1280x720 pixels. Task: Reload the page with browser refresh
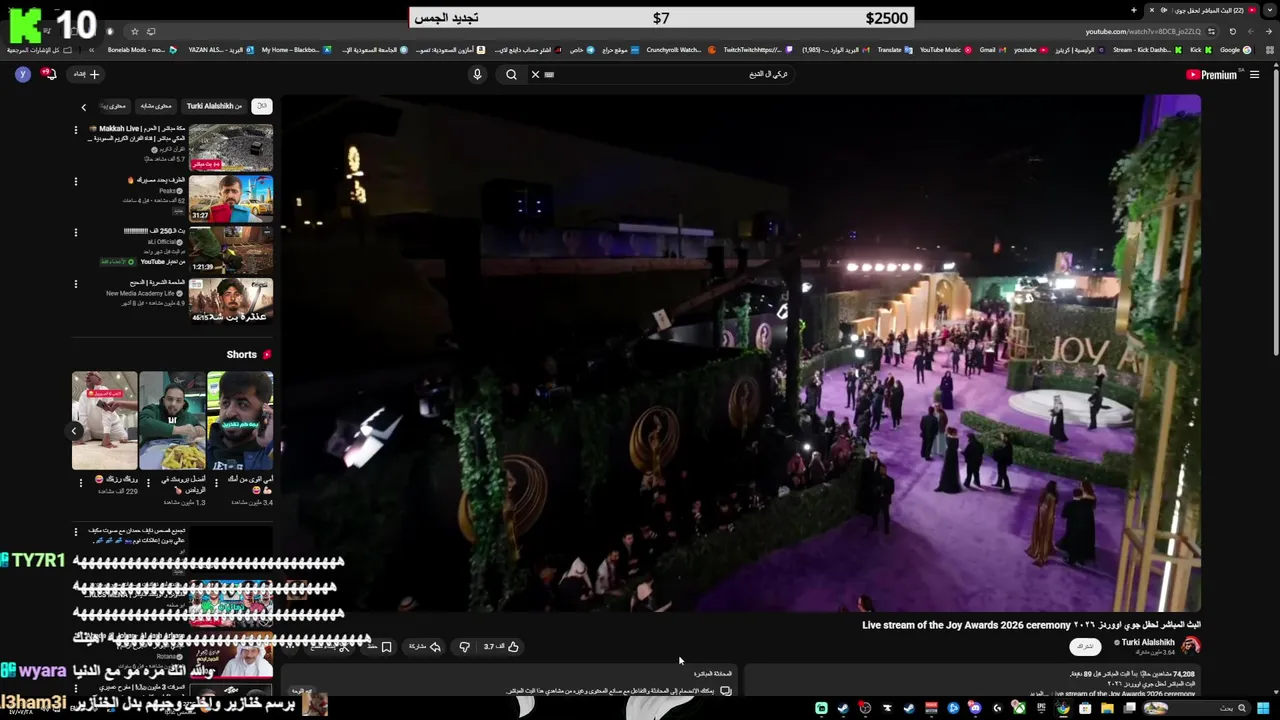pyautogui.click(x=1233, y=31)
